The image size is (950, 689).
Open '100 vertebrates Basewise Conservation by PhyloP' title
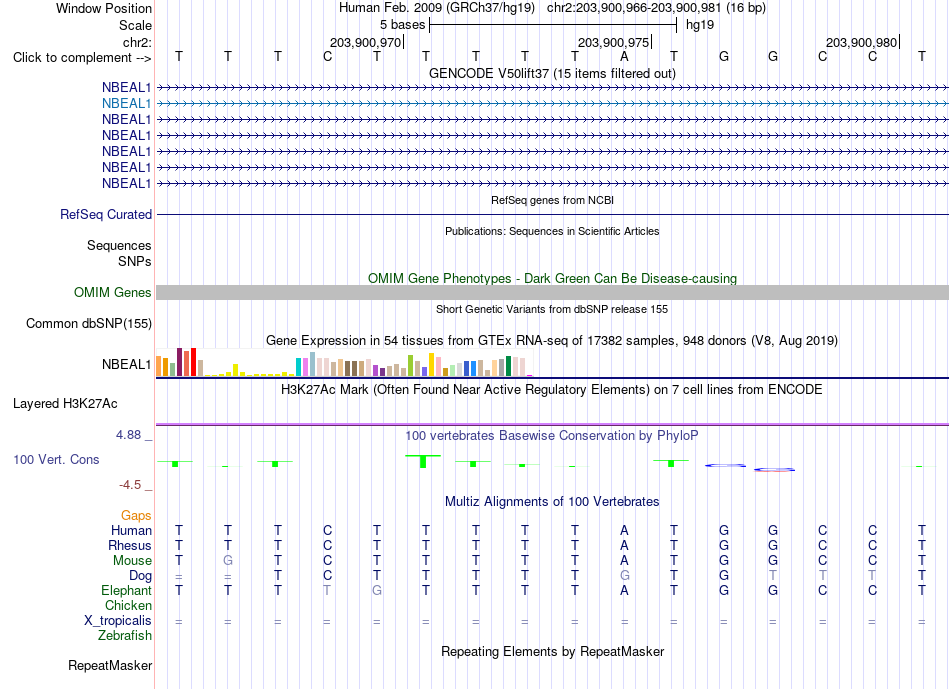pos(552,435)
